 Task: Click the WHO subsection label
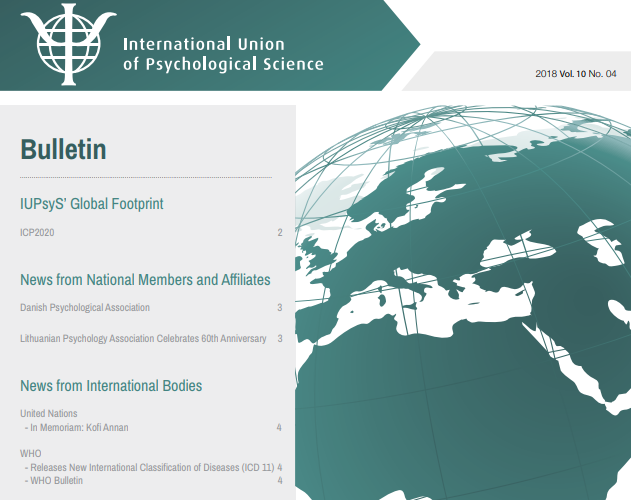click(31, 454)
